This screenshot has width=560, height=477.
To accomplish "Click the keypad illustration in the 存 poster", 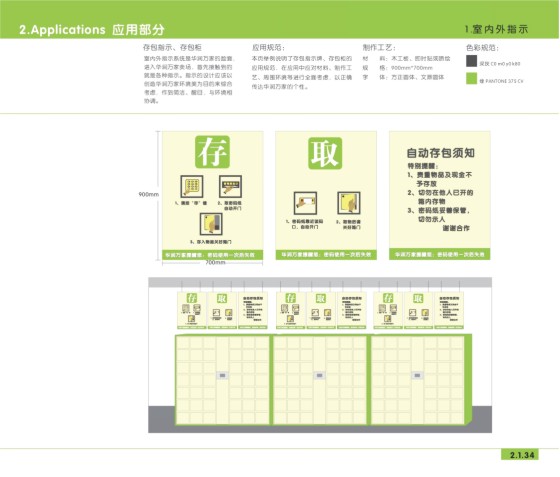I will coord(192,186).
